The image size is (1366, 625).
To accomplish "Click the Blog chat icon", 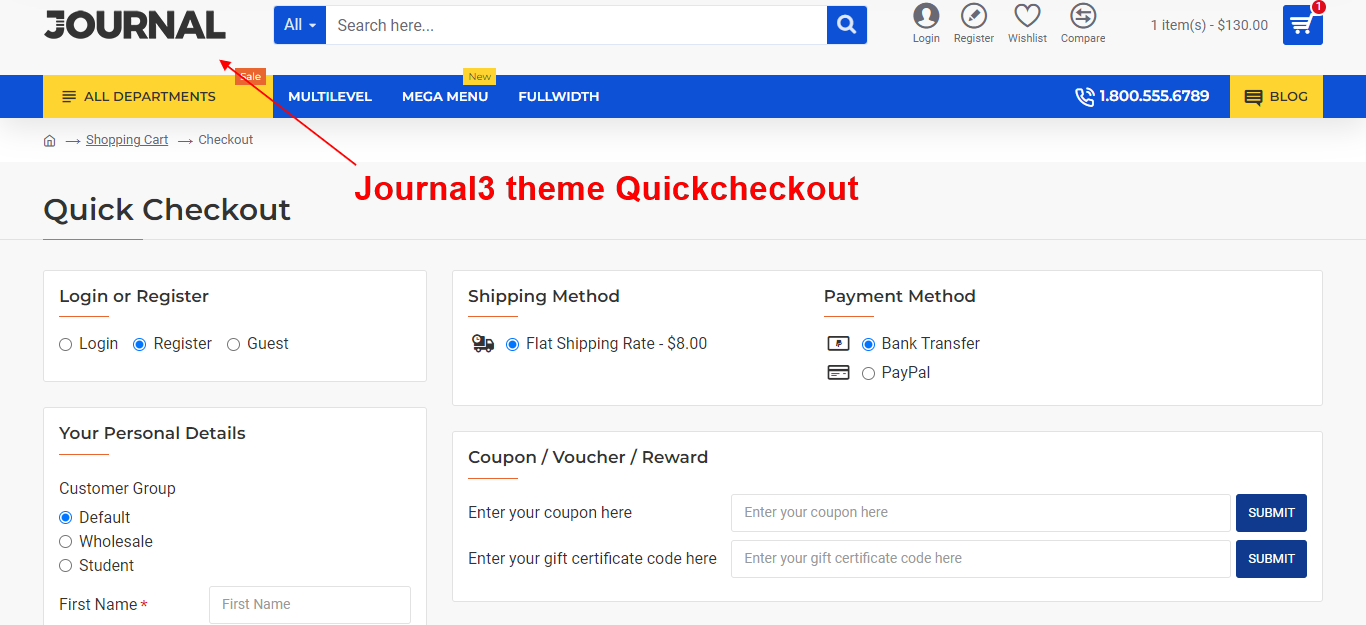I will point(1253,97).
